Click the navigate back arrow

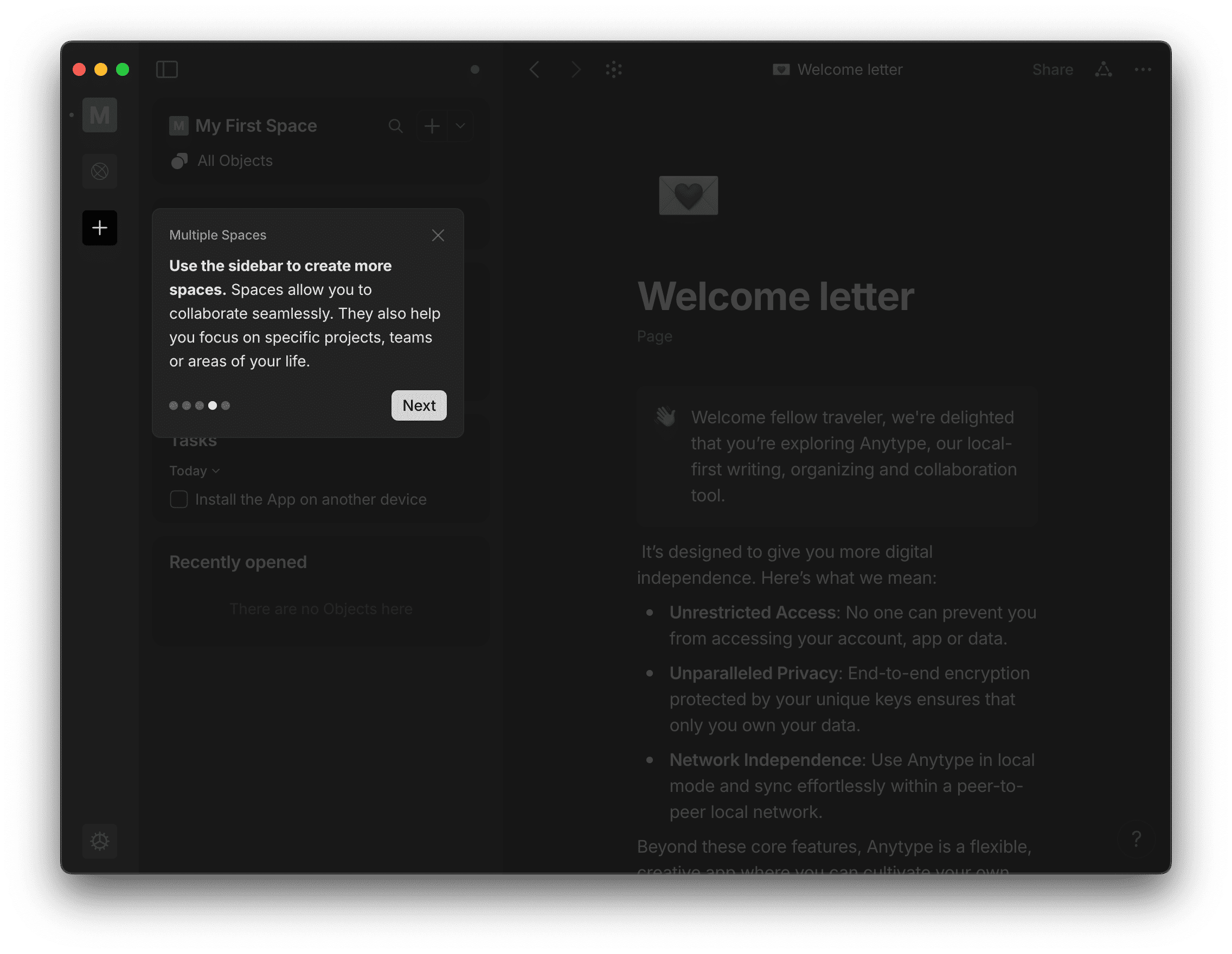[535, 69]
